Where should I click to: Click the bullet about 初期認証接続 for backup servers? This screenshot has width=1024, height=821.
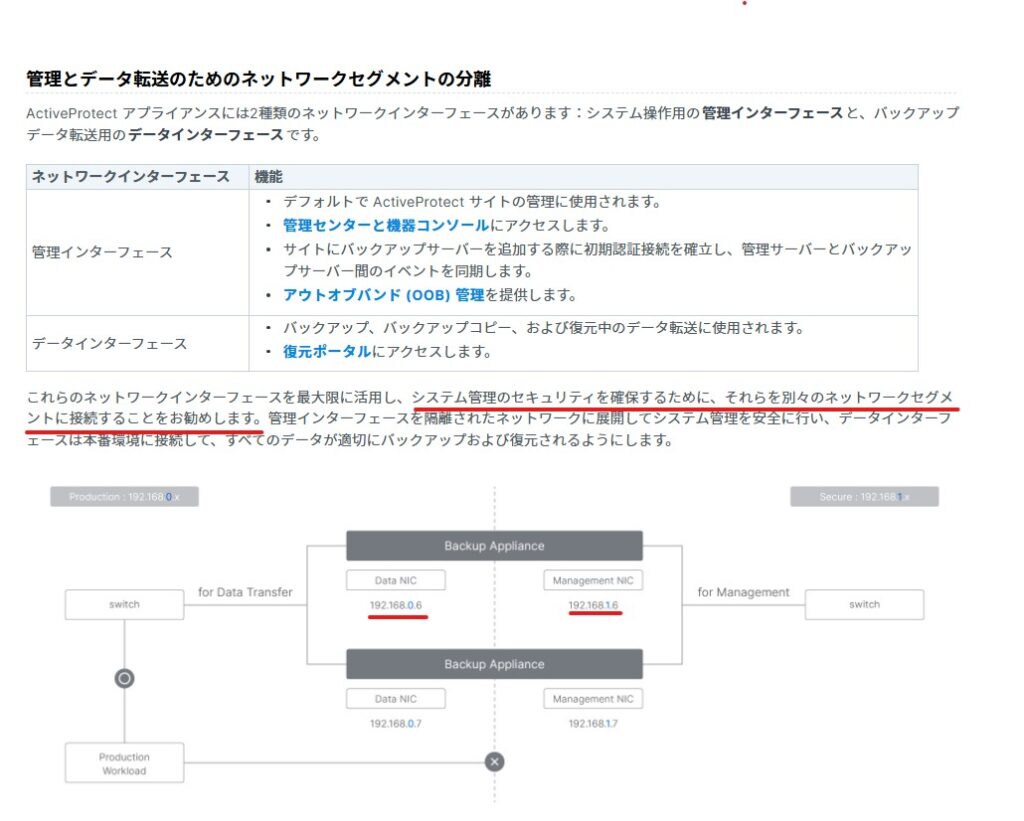coord(597,260)
